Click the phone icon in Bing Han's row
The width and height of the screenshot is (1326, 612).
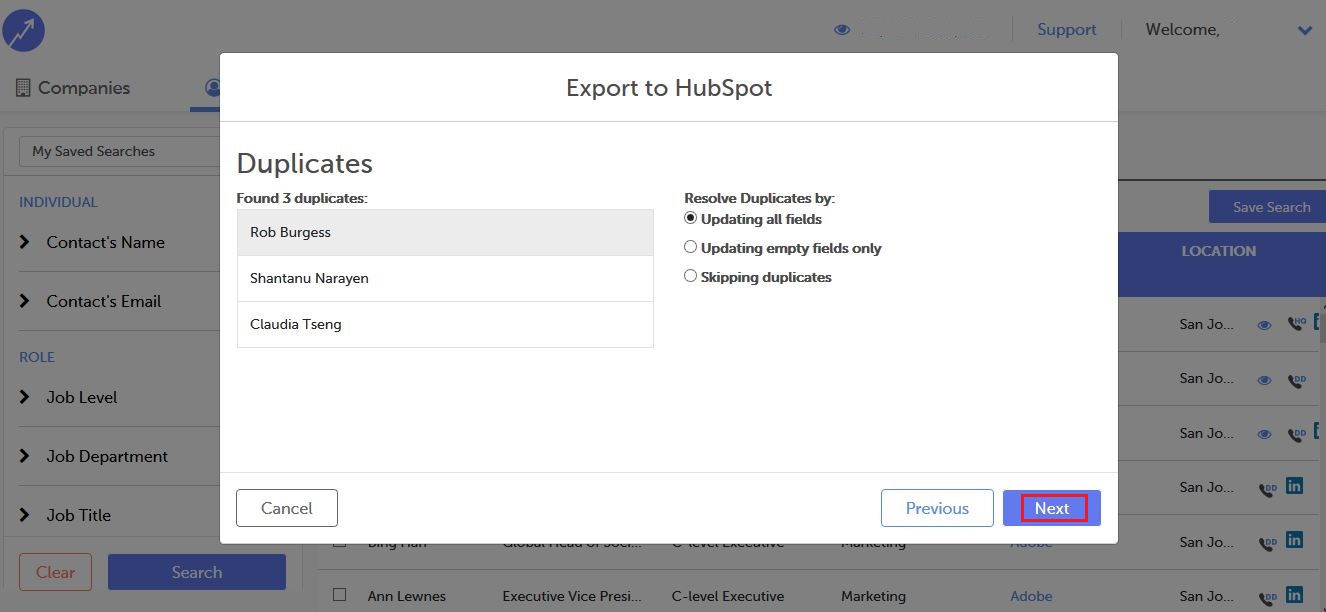[x=1268, y=543]
